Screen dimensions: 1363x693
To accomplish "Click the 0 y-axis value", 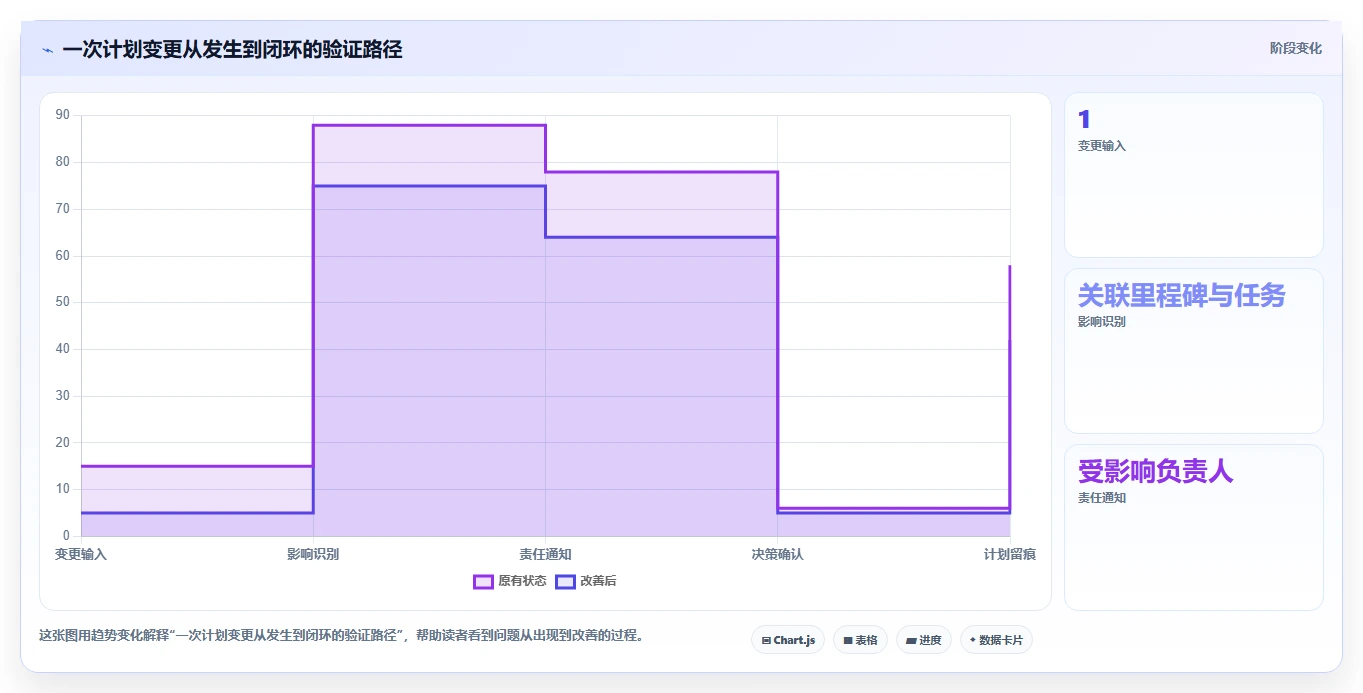I will coord(67,536).
